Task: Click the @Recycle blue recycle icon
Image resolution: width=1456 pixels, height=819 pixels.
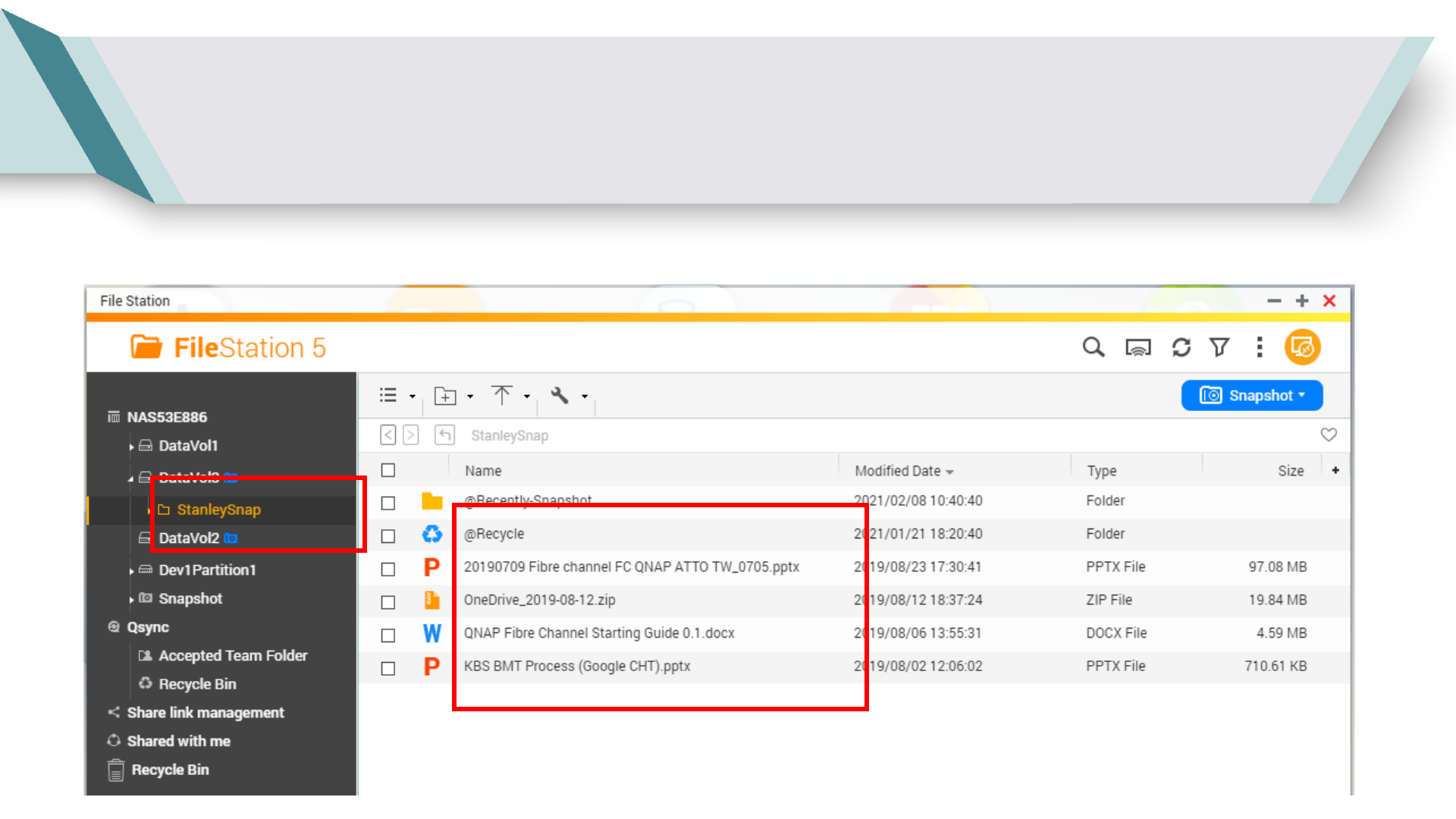Action: [432, 535]
